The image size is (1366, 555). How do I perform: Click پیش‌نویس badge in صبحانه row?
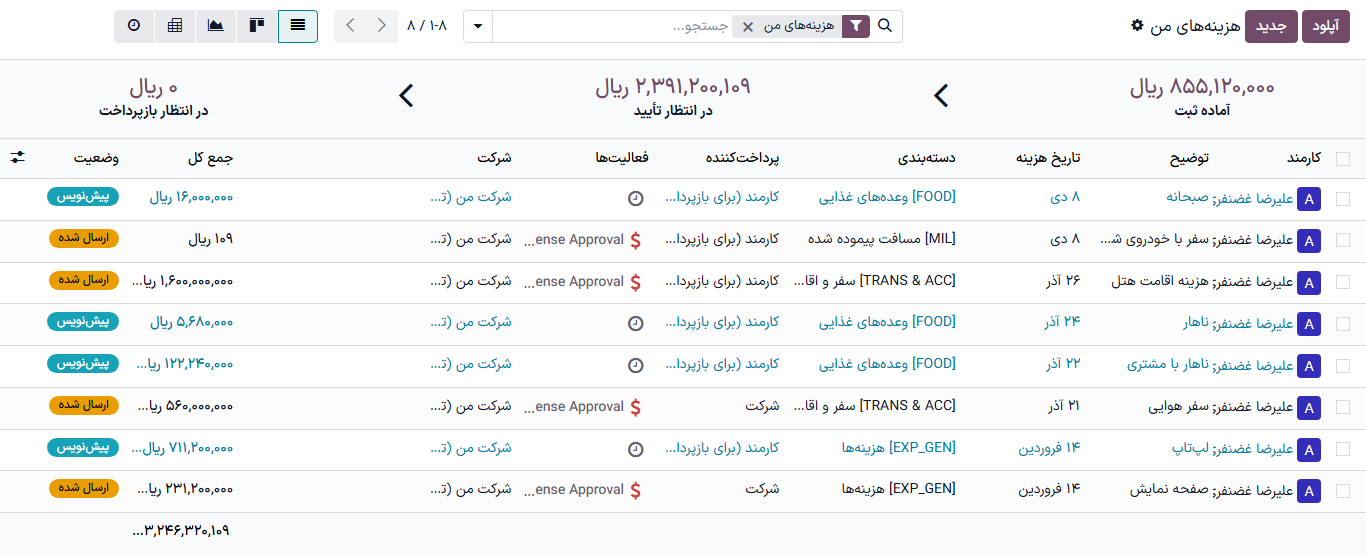83,197
